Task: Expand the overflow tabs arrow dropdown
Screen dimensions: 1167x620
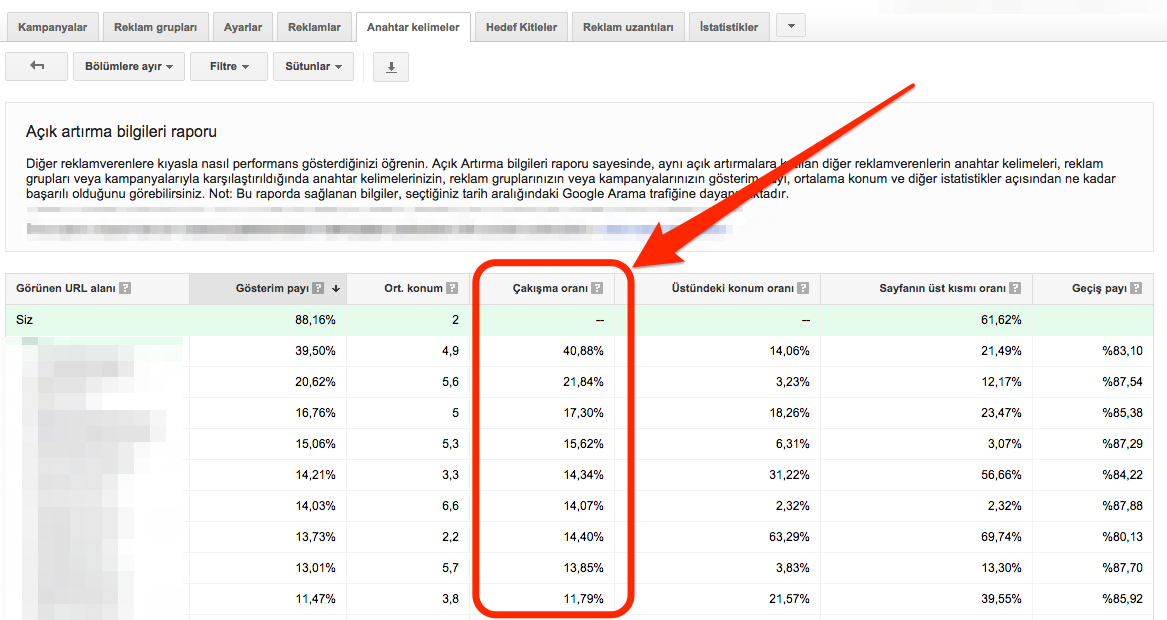Action: pyautogui.click(x=790, y=26)
